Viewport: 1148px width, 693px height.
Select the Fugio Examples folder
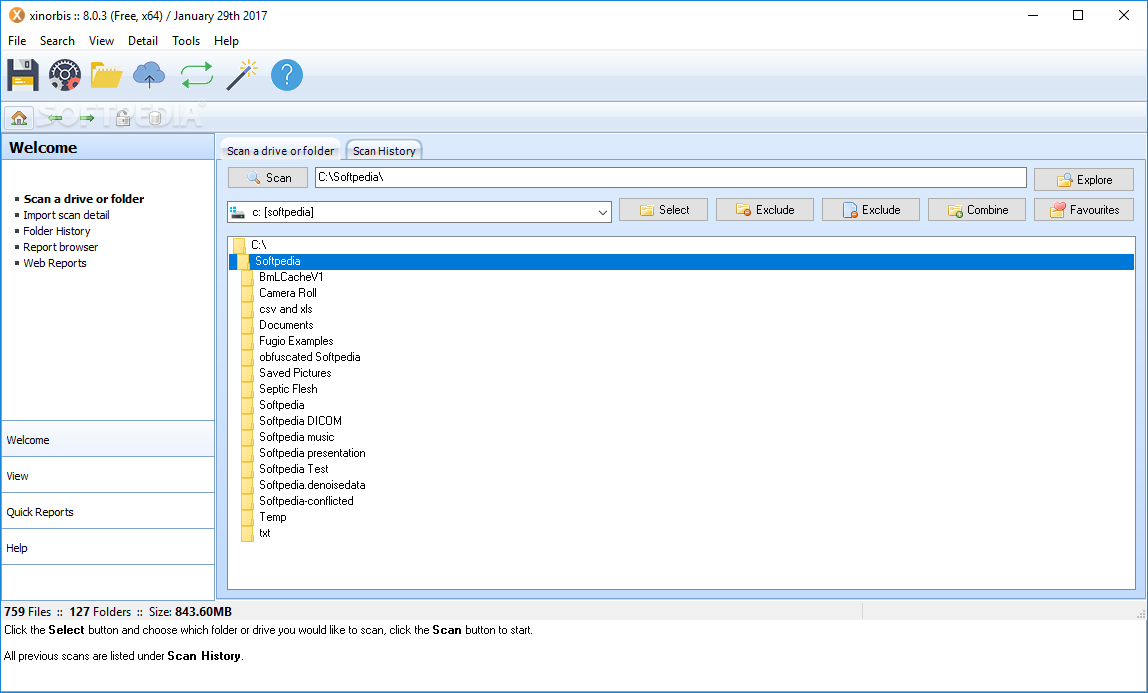coord(296,341)
